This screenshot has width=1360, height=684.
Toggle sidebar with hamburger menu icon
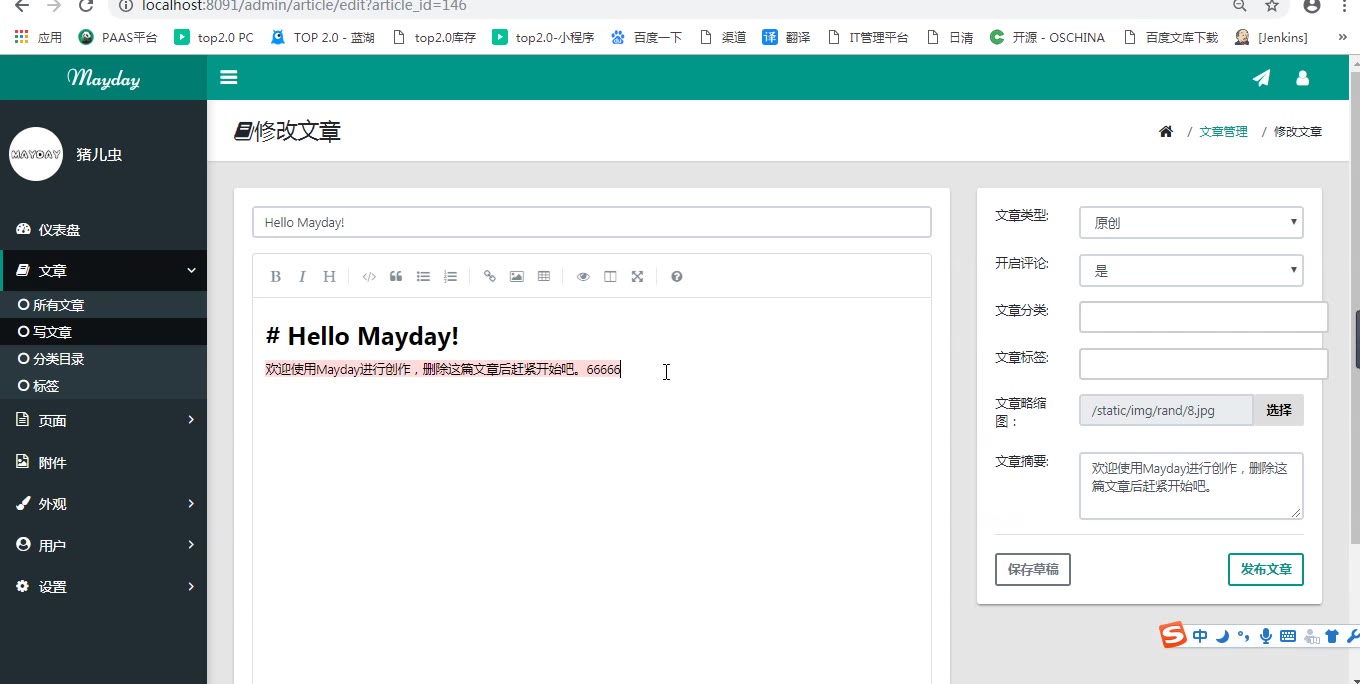click(229, 78)
